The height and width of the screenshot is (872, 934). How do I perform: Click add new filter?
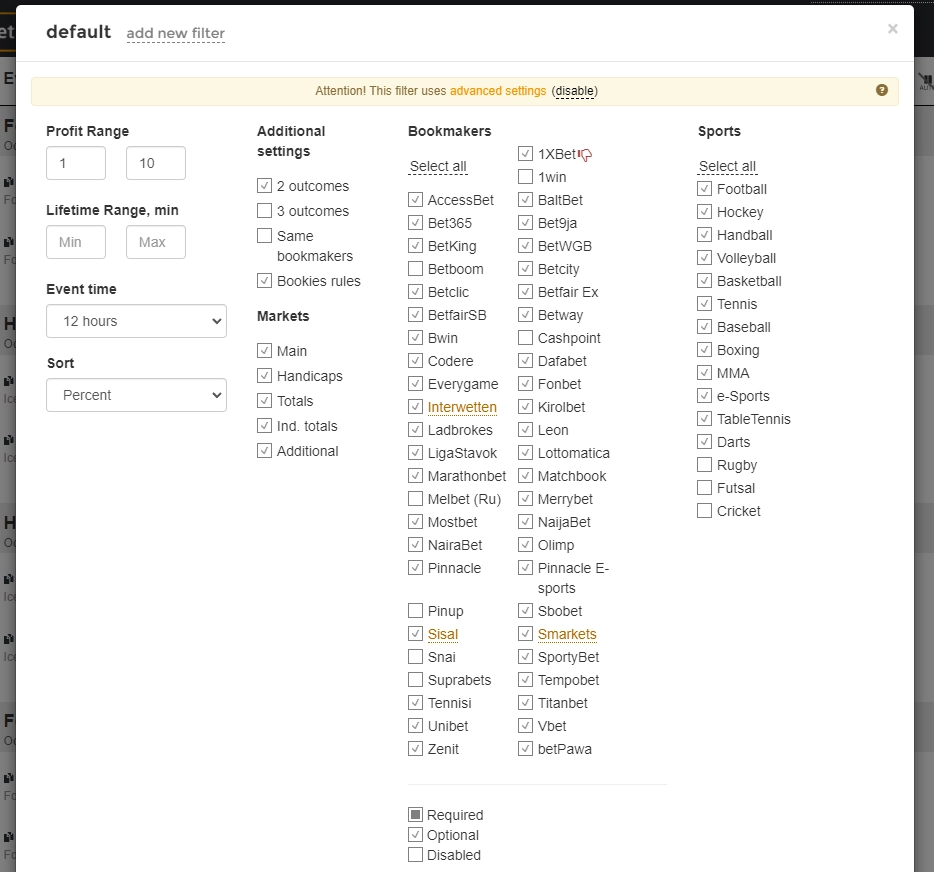click(175, 33)
